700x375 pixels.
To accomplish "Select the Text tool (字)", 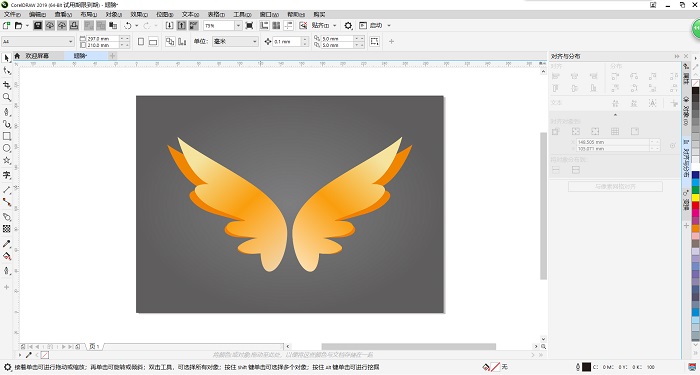I will tap(7, 175).
